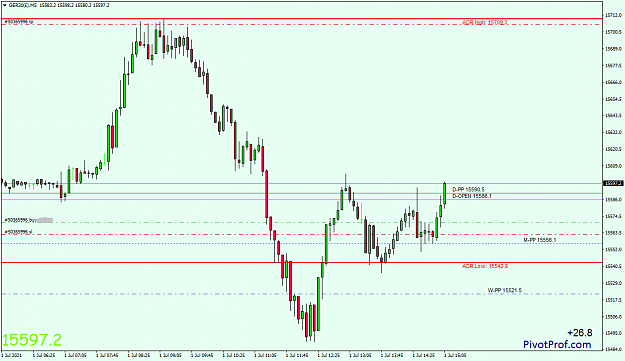Click the D-PP 15590.5 pivot label

pos(468,189)
